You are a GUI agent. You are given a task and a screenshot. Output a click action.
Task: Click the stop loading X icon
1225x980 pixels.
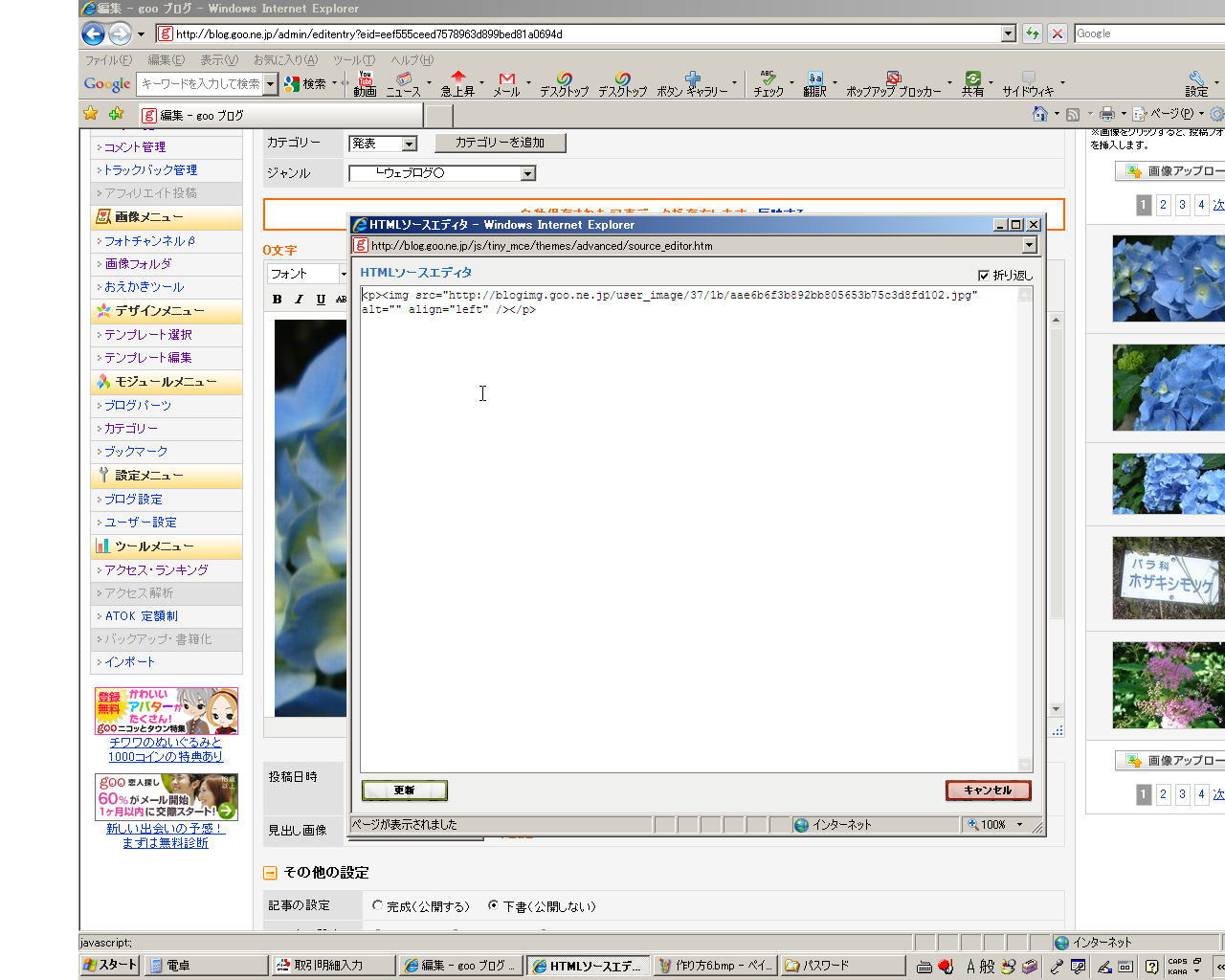[1057, 33]
